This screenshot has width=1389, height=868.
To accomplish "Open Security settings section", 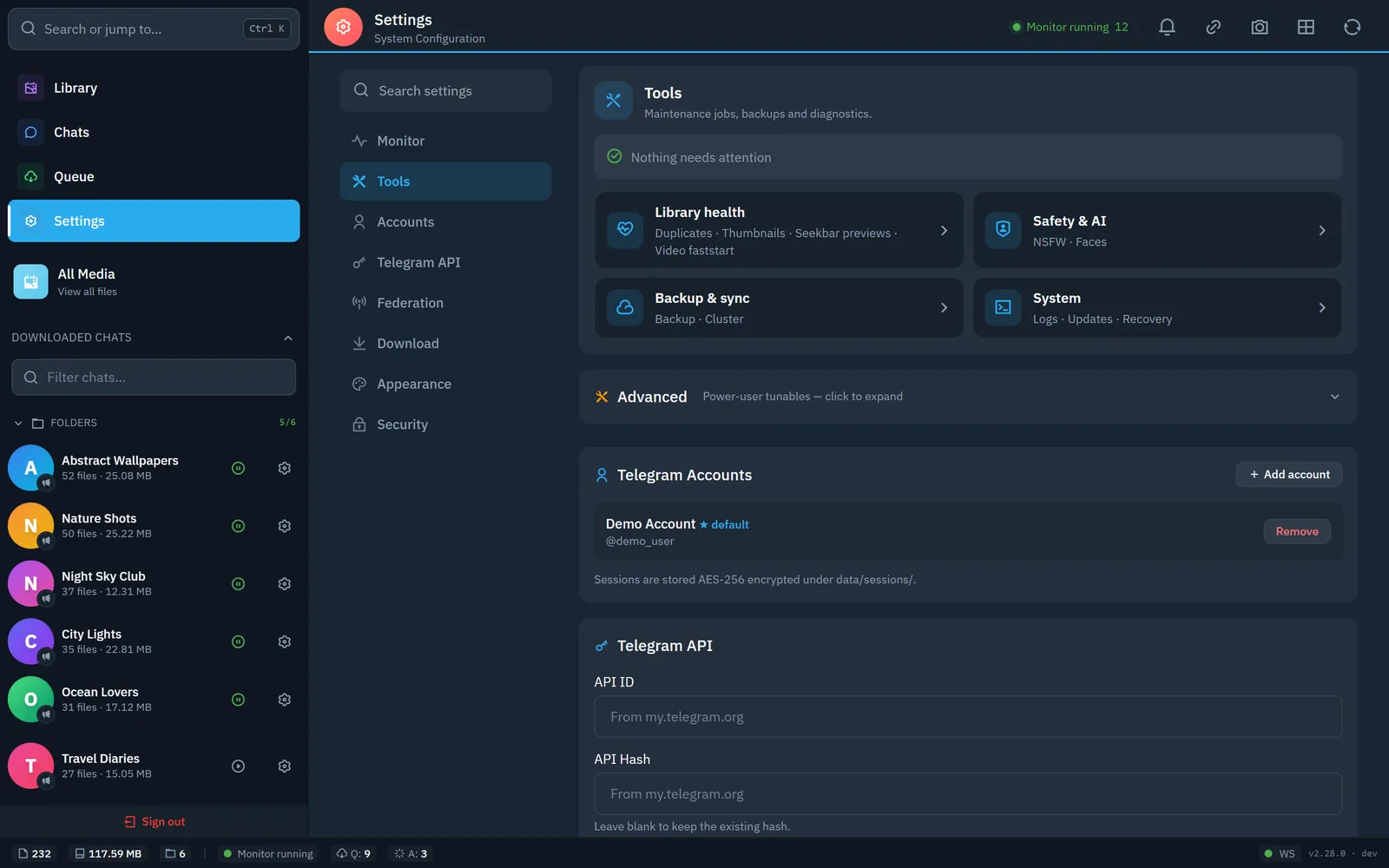I will [x=445, y=424].
